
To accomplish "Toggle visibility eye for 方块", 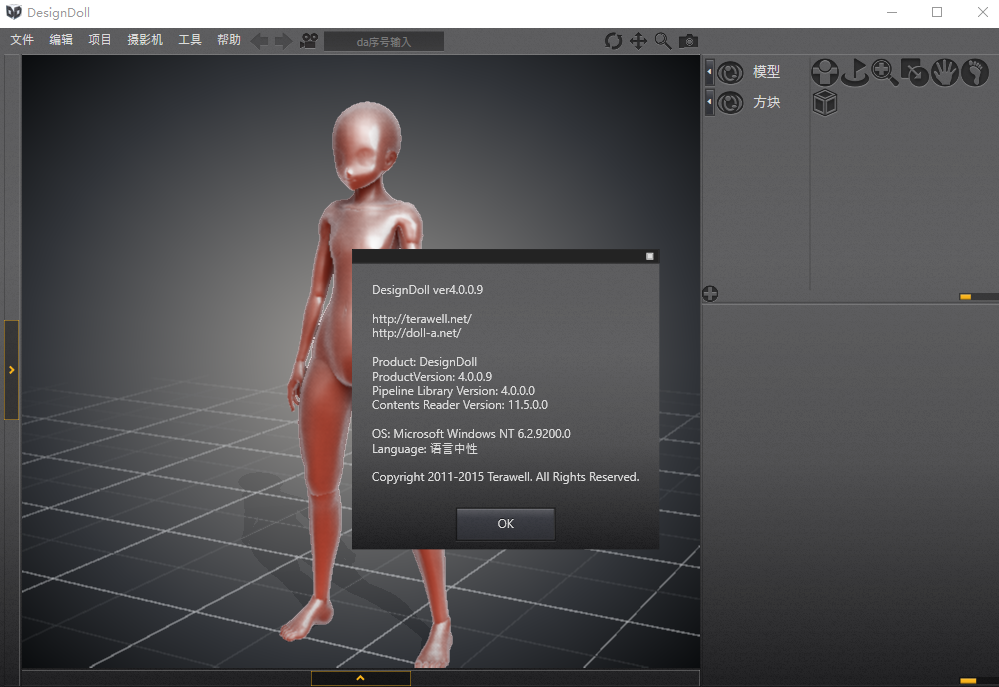I will (x=730, y=102).
